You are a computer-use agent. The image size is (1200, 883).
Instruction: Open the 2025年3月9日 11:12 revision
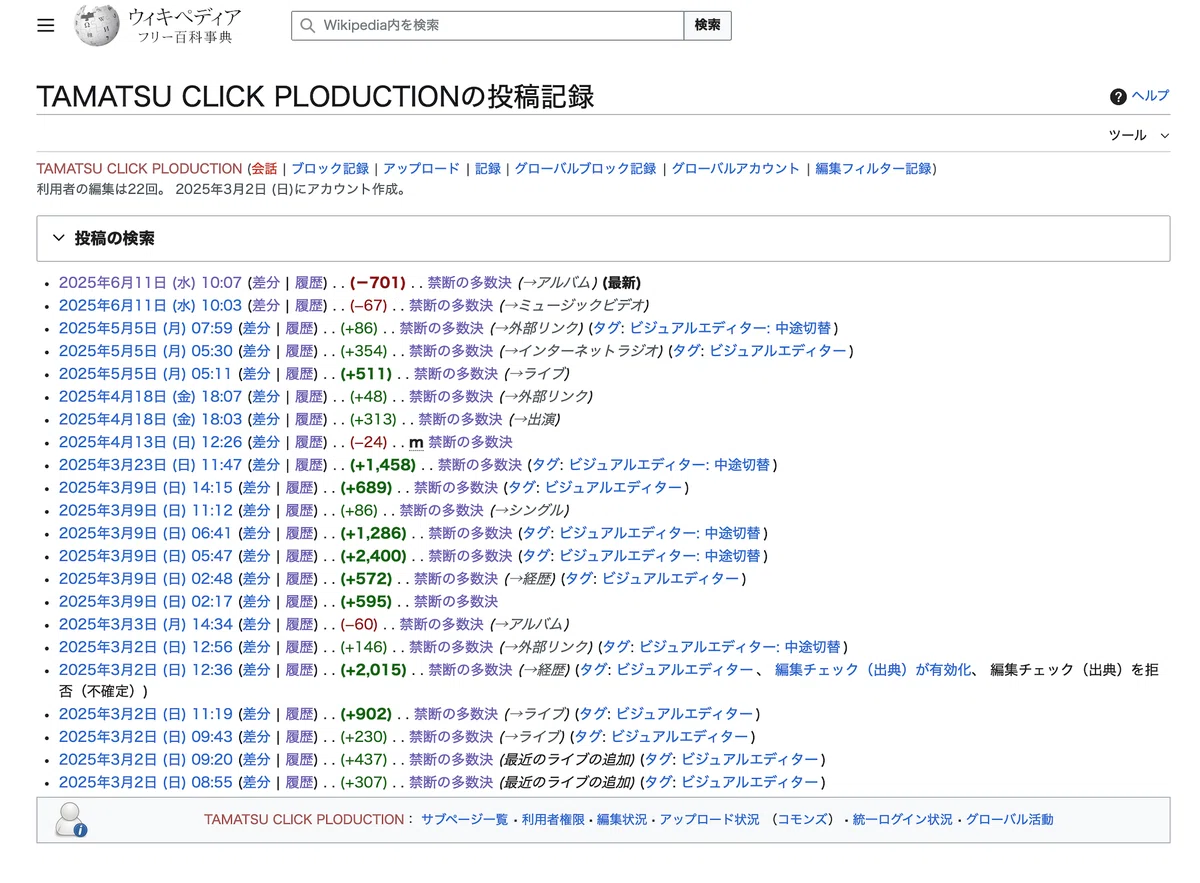pyautogui.click(x=145, y=511)
